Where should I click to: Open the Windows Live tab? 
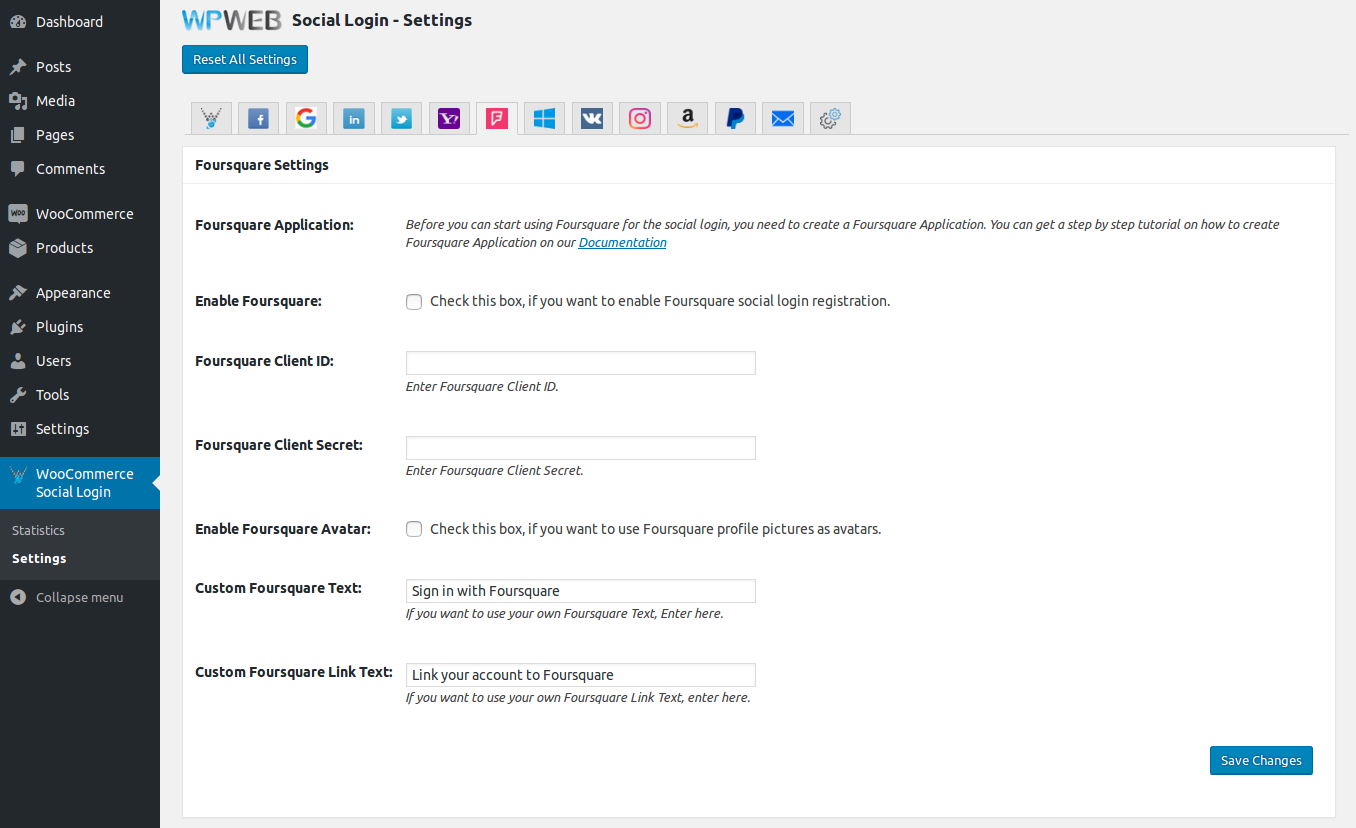[x=544, y=119]
